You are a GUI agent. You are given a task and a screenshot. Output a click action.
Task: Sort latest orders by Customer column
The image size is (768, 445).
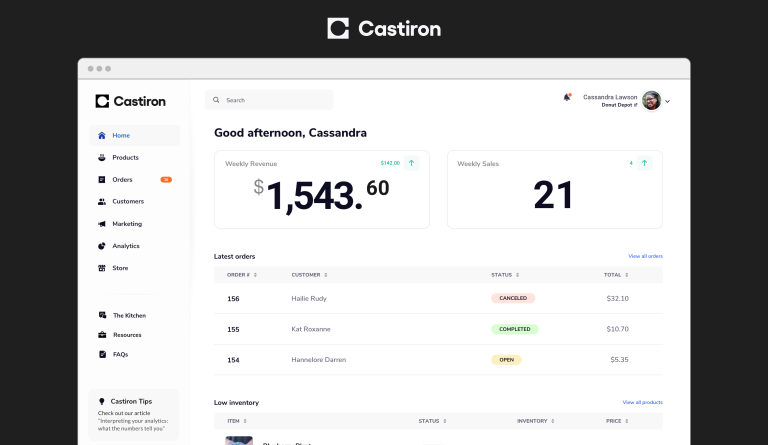[x=309, y=274]
